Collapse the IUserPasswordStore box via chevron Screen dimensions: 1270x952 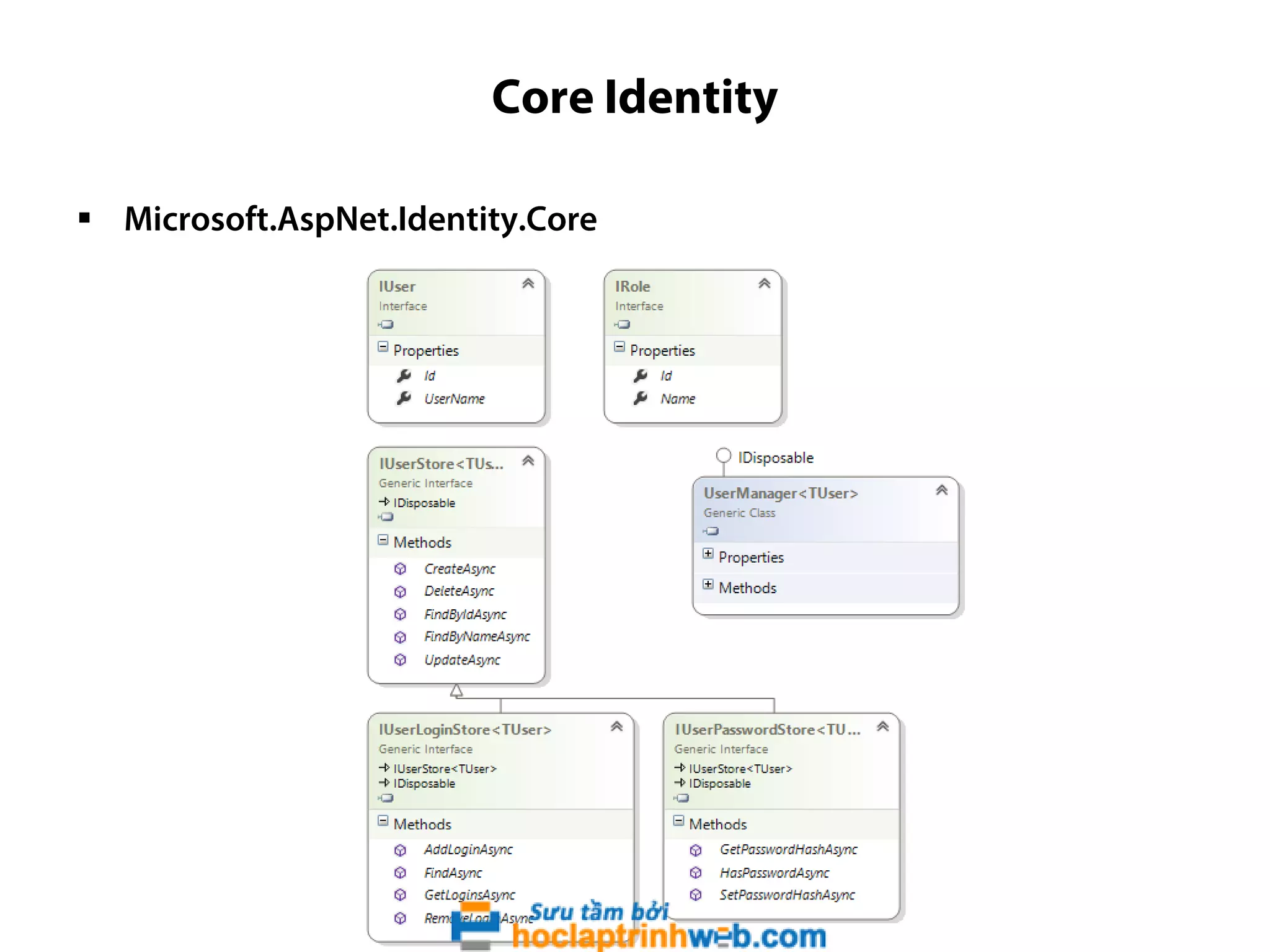(882, 726)
